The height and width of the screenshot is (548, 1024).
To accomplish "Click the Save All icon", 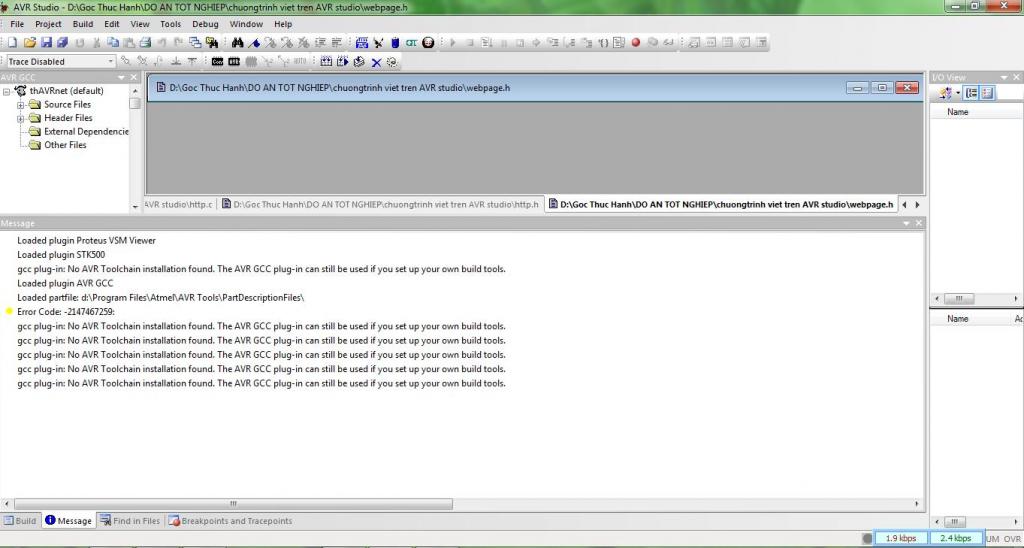I will 63,42.
